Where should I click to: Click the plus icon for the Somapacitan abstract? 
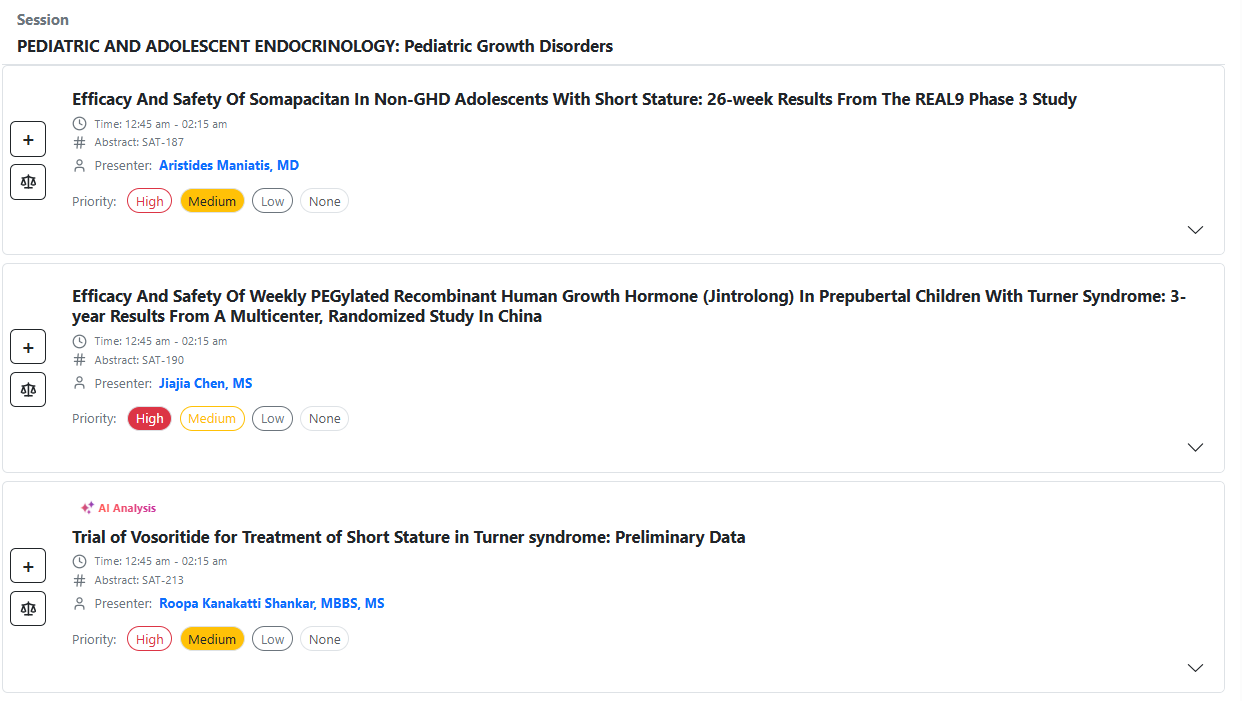click(x=28, y=140)
